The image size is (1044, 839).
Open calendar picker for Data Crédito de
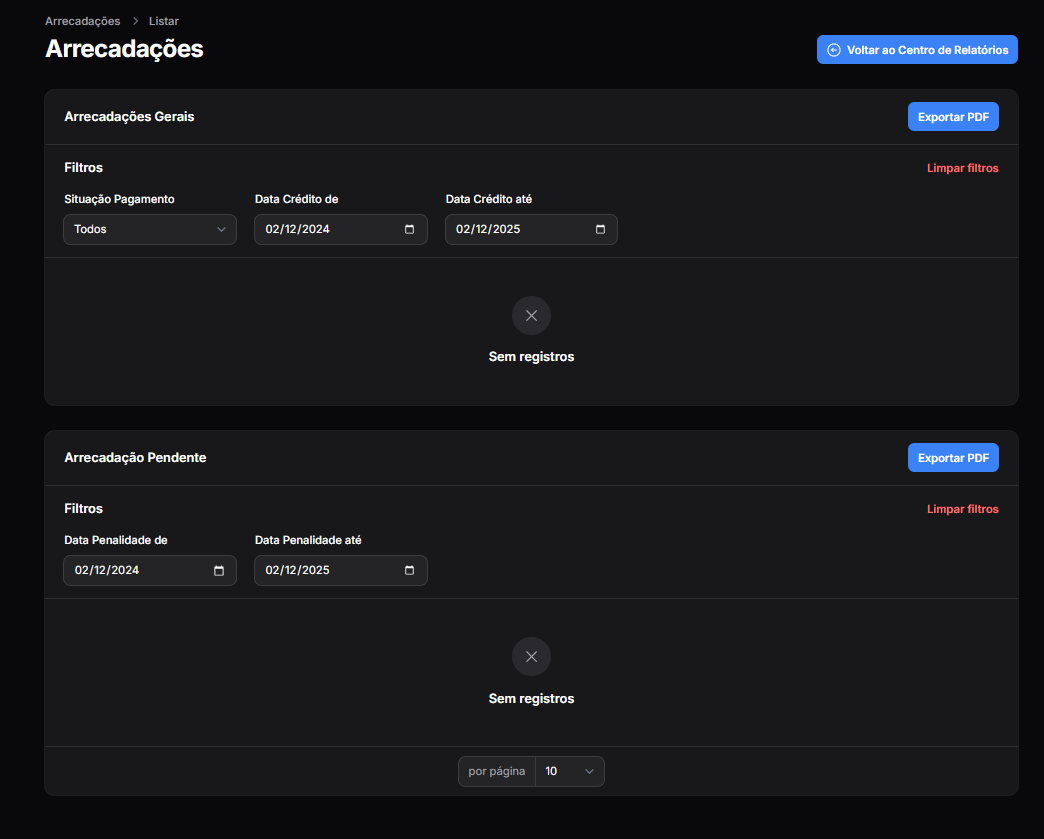click(409, 229)
